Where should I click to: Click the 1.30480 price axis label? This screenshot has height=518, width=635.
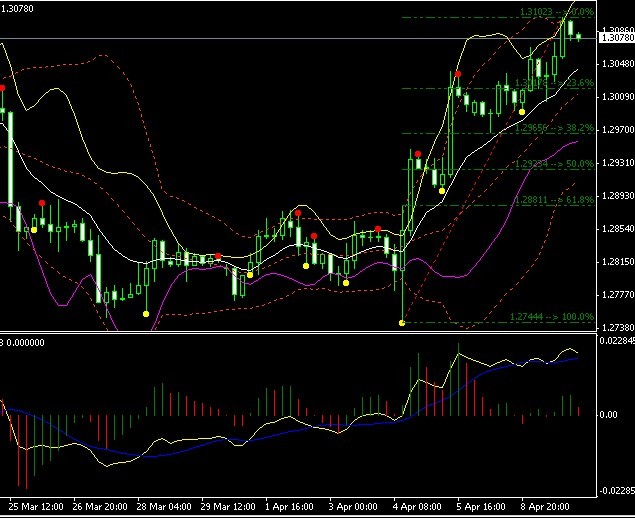[x=618, y=64]
